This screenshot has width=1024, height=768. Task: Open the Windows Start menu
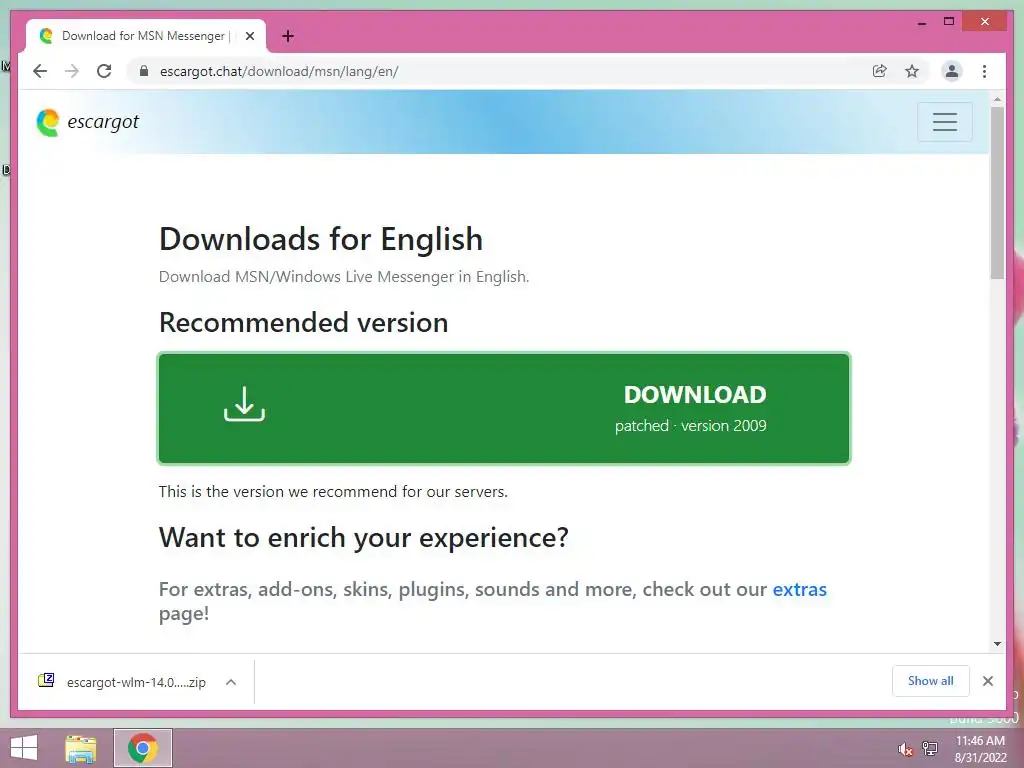[24, 748]
